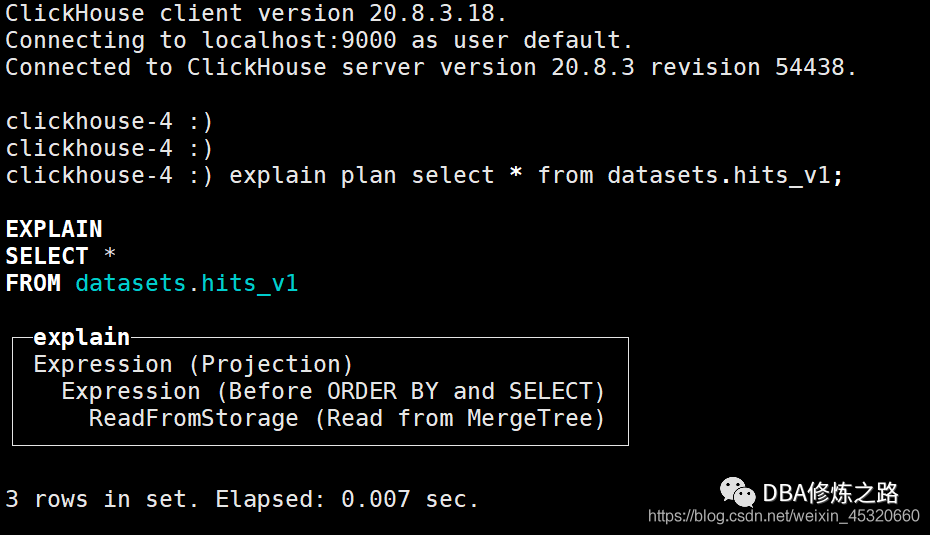This screenshot has height=535, width=930.
Task: Click the asterisk after SELECT keyword
Action: (110, 253)
